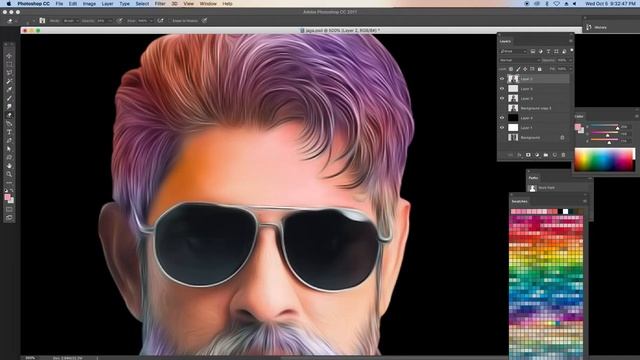This screenshot has width=640, height=360.
Task: Open the eraser Mode dropdown in options bar
Action: tap(70, 20)
